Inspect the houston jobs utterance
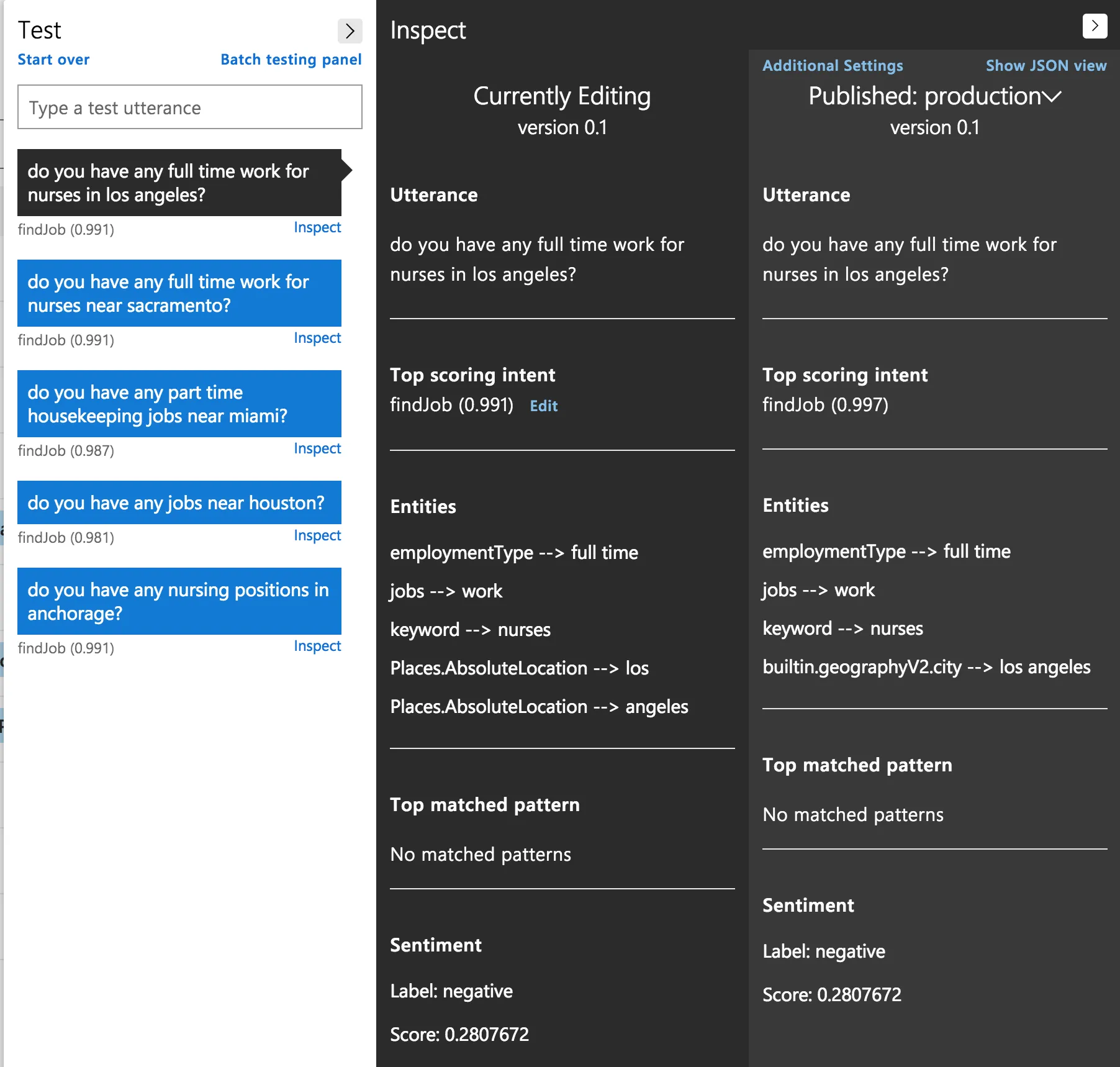This screenshot has width=1120, height=1067. (x=317, y=535)
